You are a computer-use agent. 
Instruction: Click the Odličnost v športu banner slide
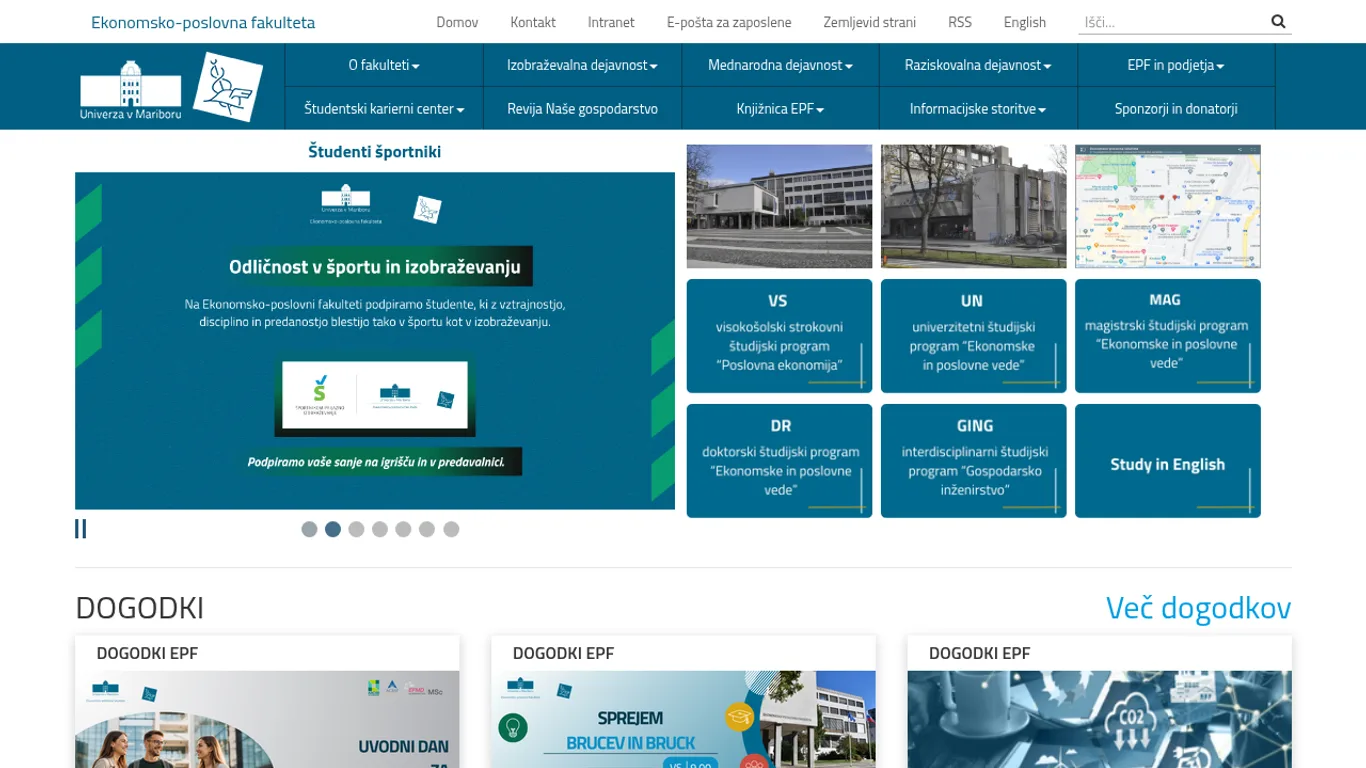375,341
